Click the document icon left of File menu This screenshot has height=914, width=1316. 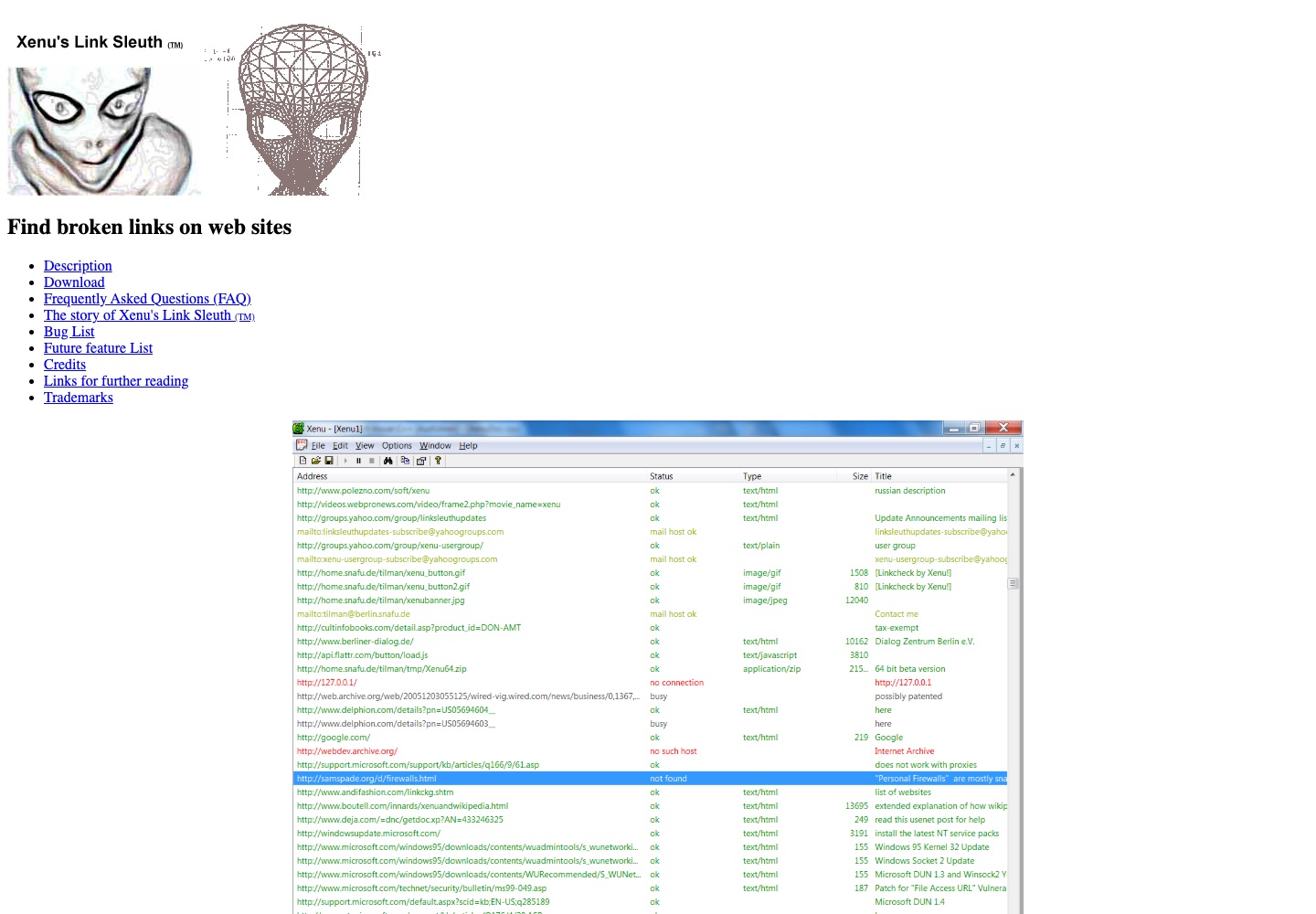(302, 445)
